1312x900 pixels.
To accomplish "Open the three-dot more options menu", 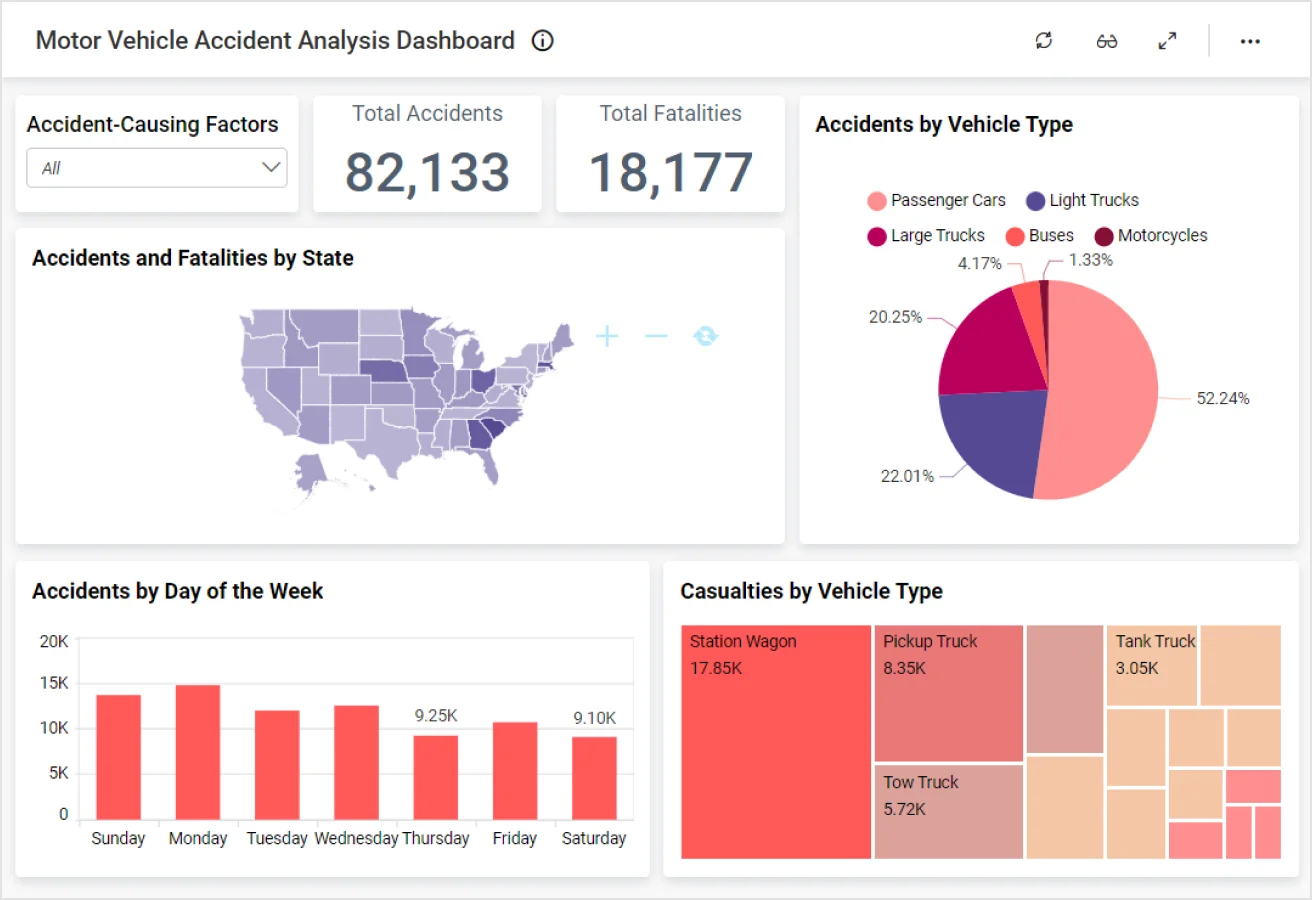I will (x=1250, y=41).
